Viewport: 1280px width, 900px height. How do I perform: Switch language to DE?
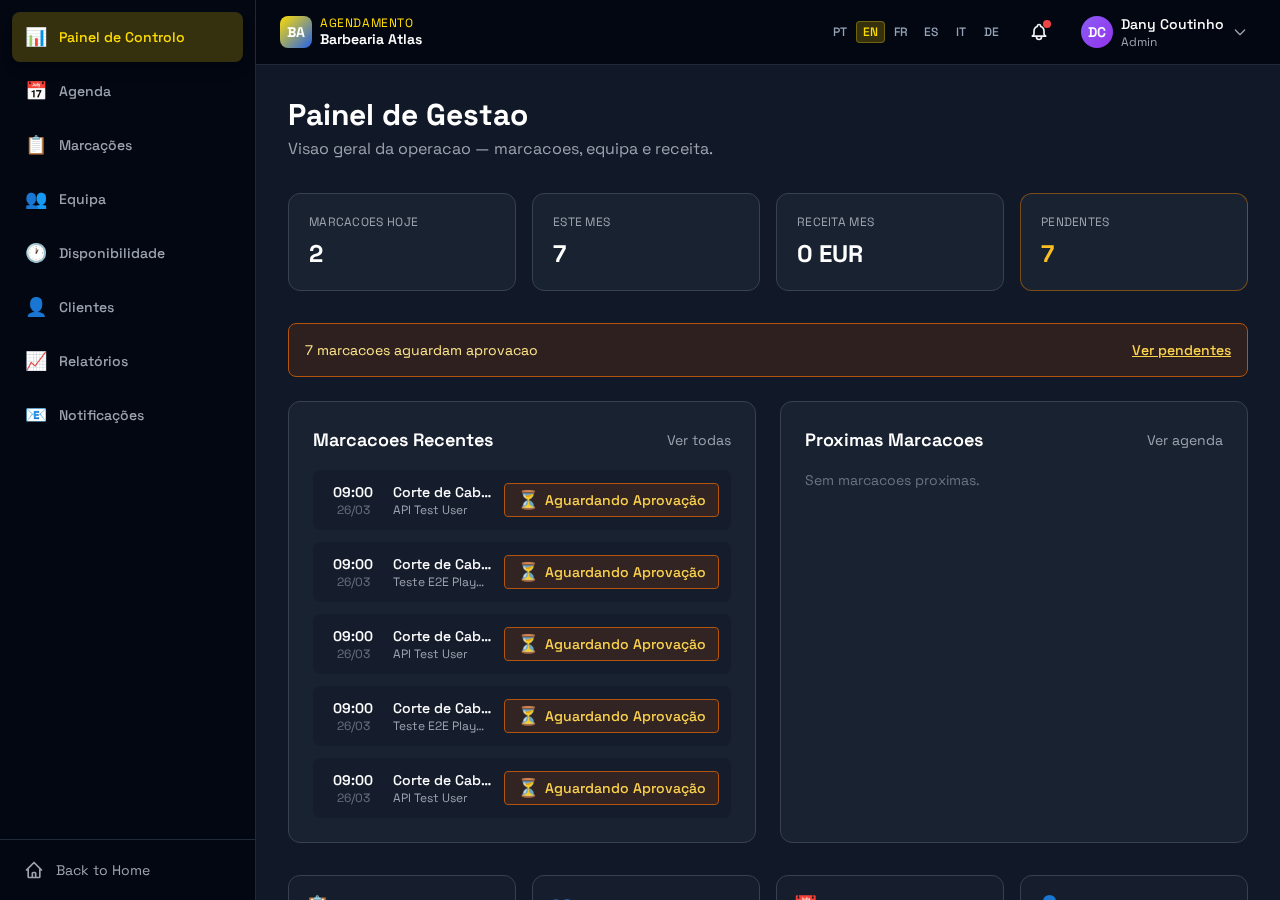tap(991, 32)
